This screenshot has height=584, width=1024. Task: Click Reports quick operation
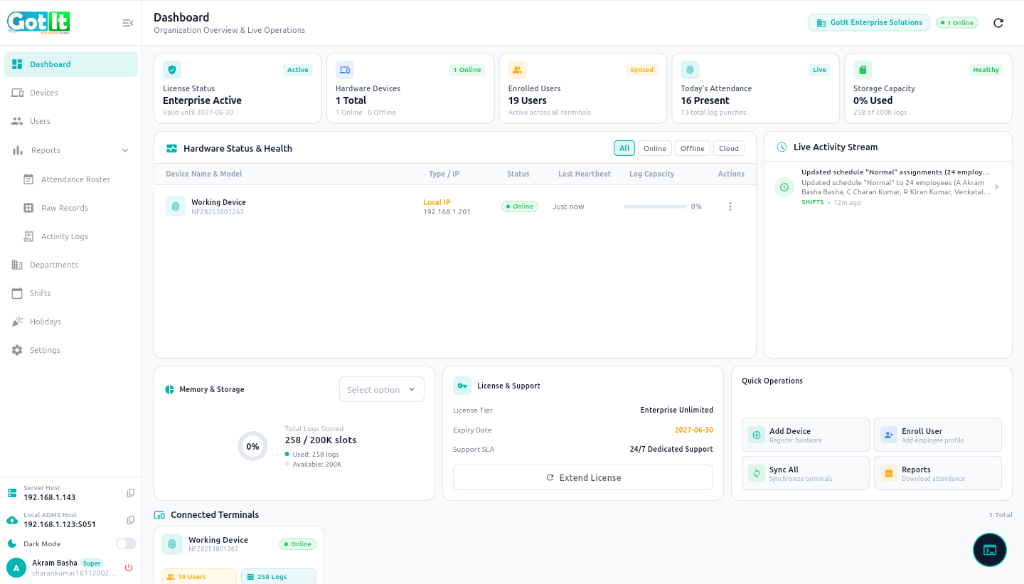938,473
